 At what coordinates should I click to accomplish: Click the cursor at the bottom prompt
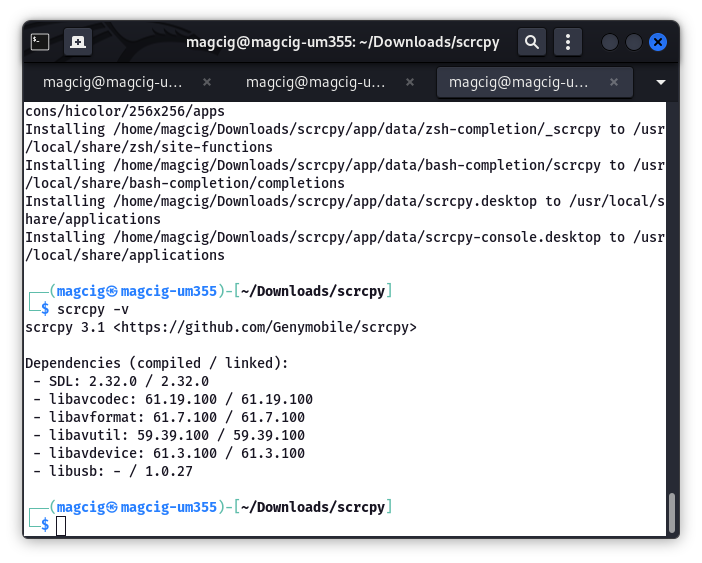pyautogui.click(x=61, y=526)
